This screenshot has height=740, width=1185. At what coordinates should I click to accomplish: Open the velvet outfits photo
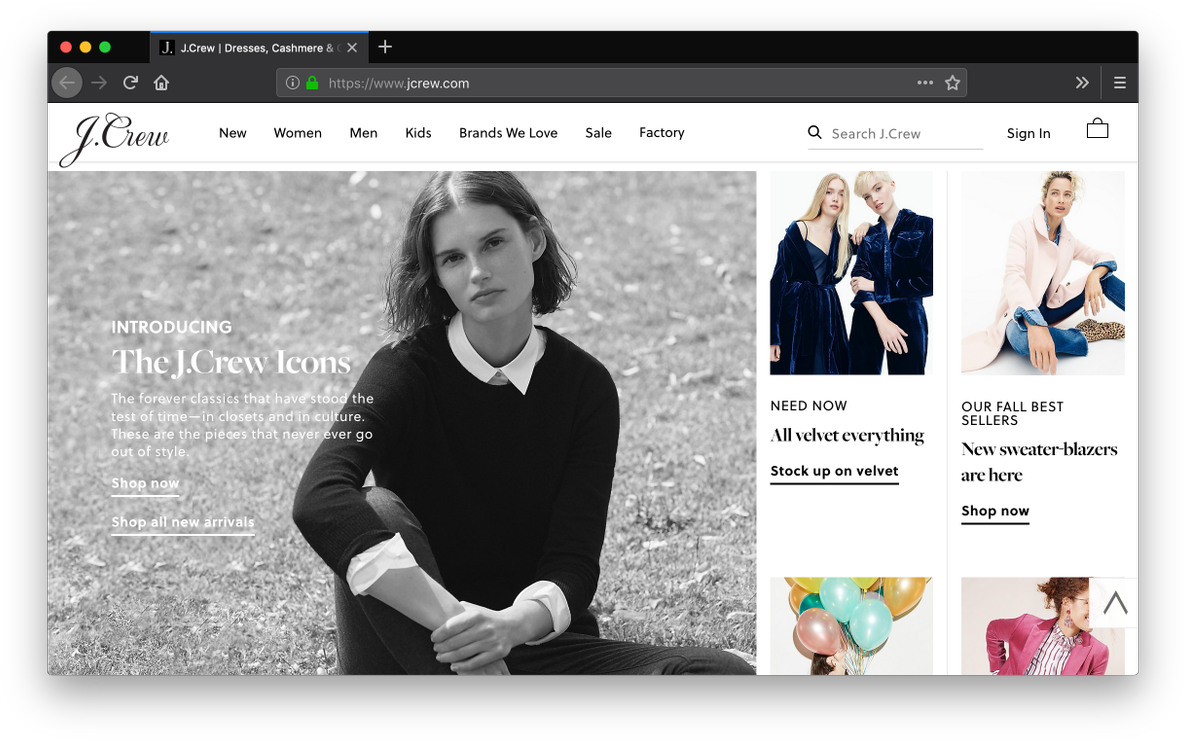(x=851, y=273)
